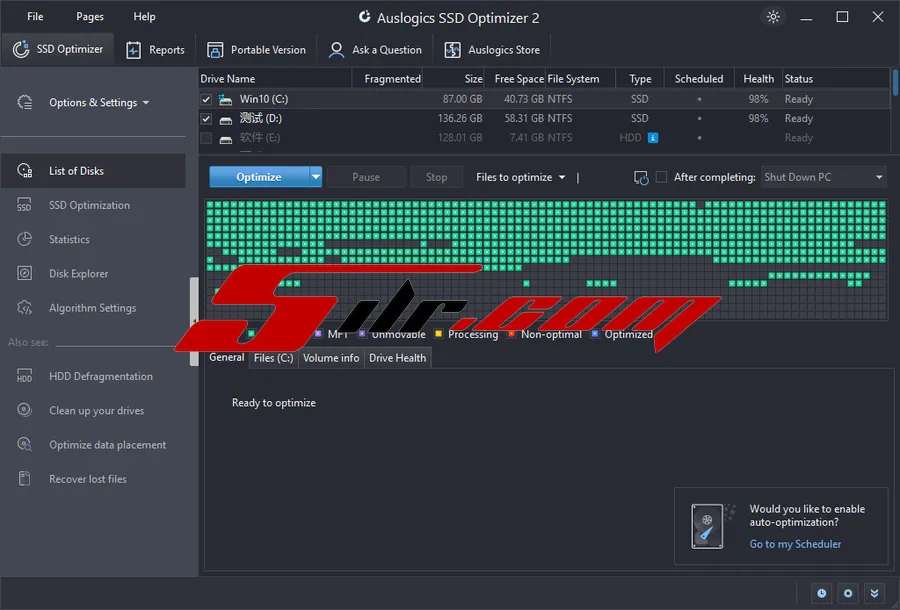Viewport: 900px width, 610px height.
Task: Open the Auslogics Store
Action: click(492, 50)
